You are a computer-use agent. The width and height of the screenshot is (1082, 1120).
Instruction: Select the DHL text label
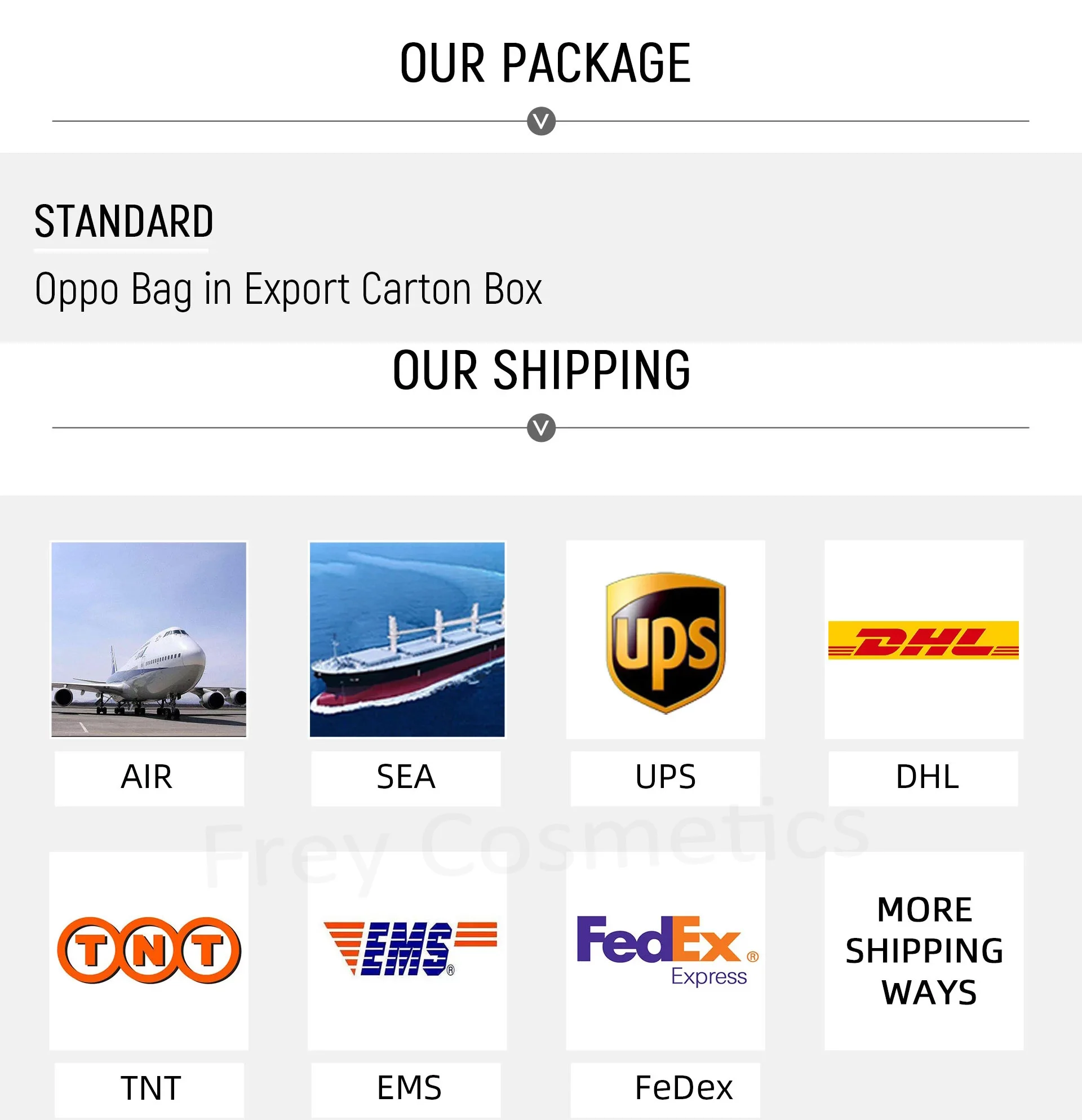[x=926, y=777]
